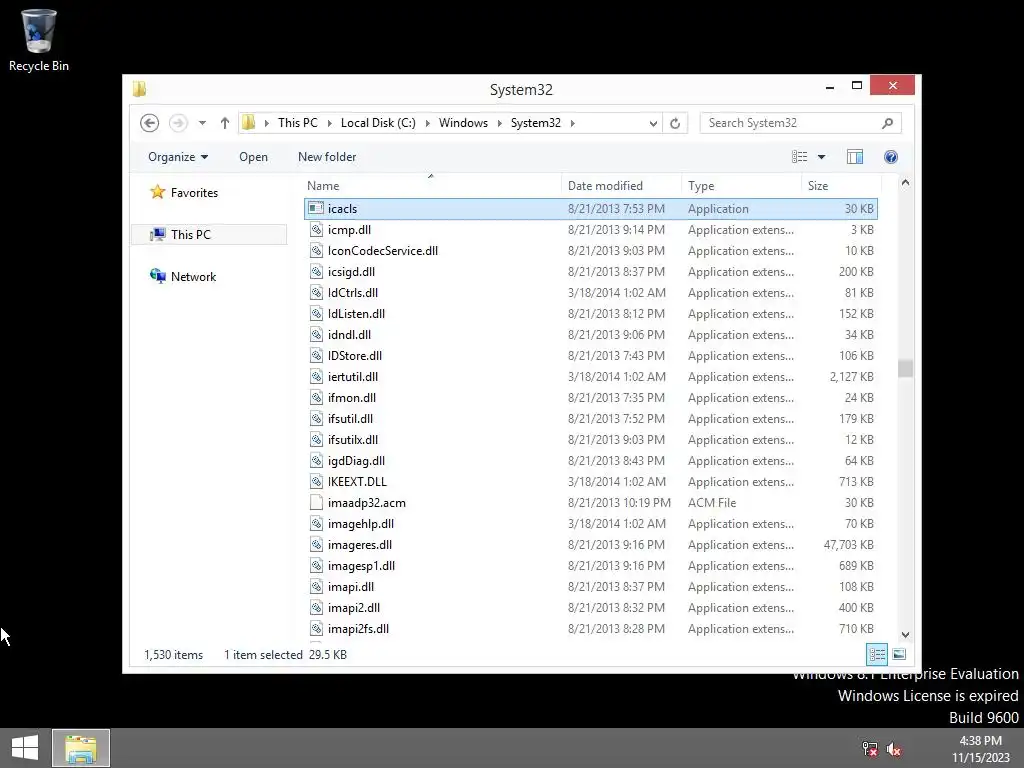Select IKEEXT.DLL file icon
This screenshot has height=768, width=1024.
tap(316, 481)
